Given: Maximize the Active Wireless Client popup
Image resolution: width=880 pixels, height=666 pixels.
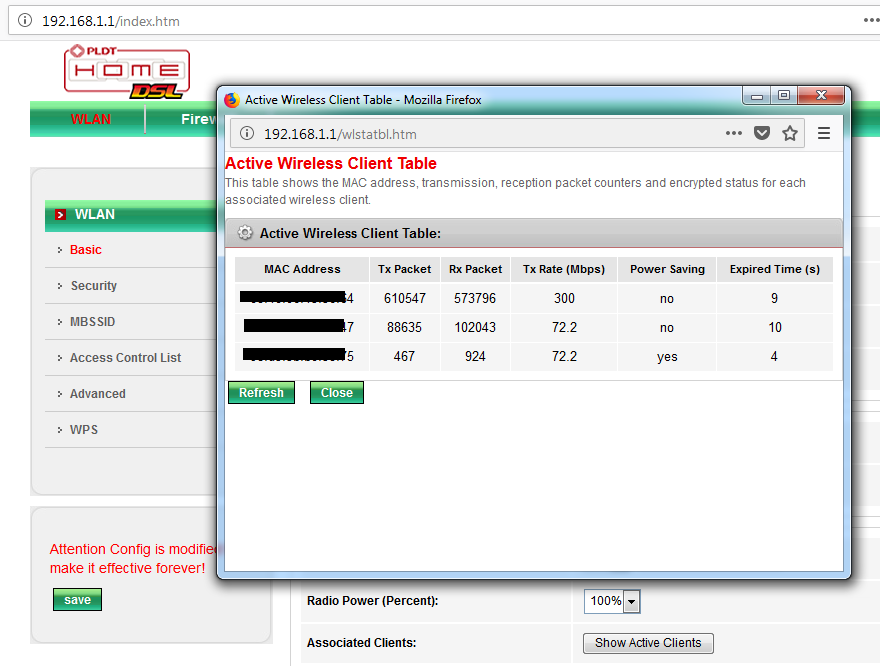Looking at the screenshot, I should tap(784, 95).
